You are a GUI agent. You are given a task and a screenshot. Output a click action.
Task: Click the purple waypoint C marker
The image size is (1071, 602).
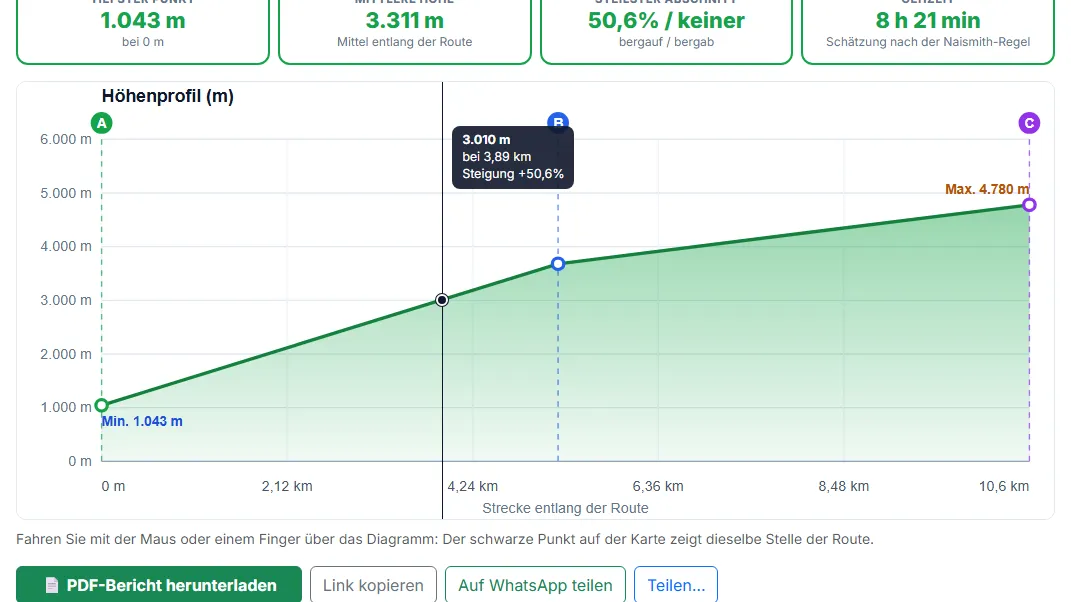(1029, 123)
